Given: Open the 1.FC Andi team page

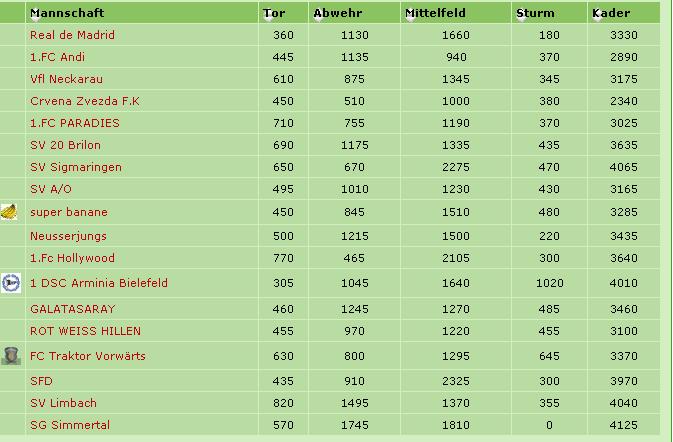Looking at the screenshot, I should [57, 57].
